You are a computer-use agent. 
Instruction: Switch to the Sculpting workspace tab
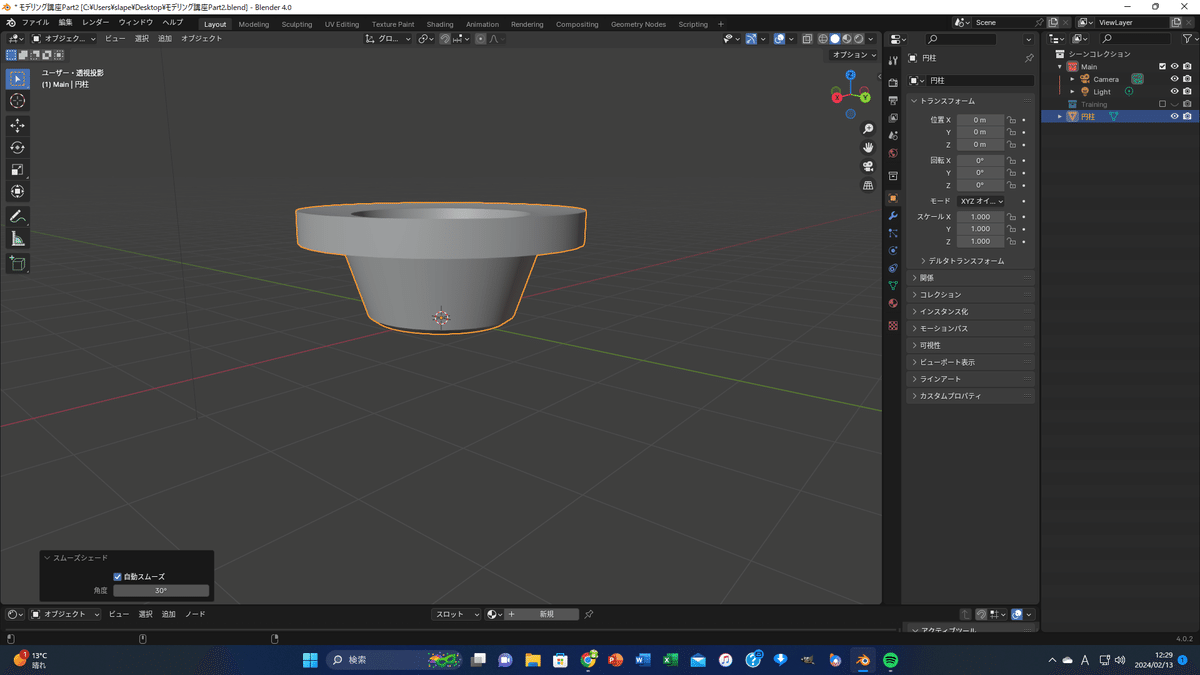click(296, 24)
